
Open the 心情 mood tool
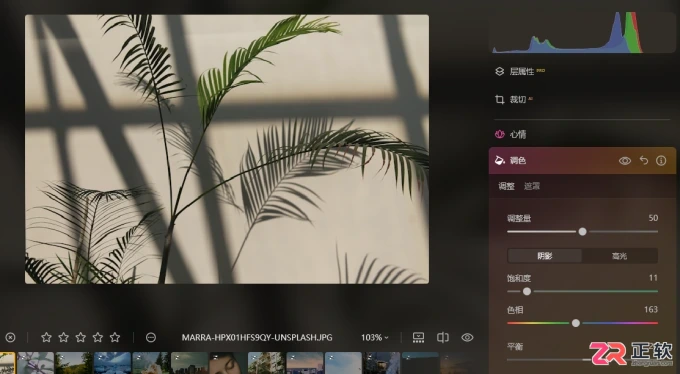coord(511,135)
